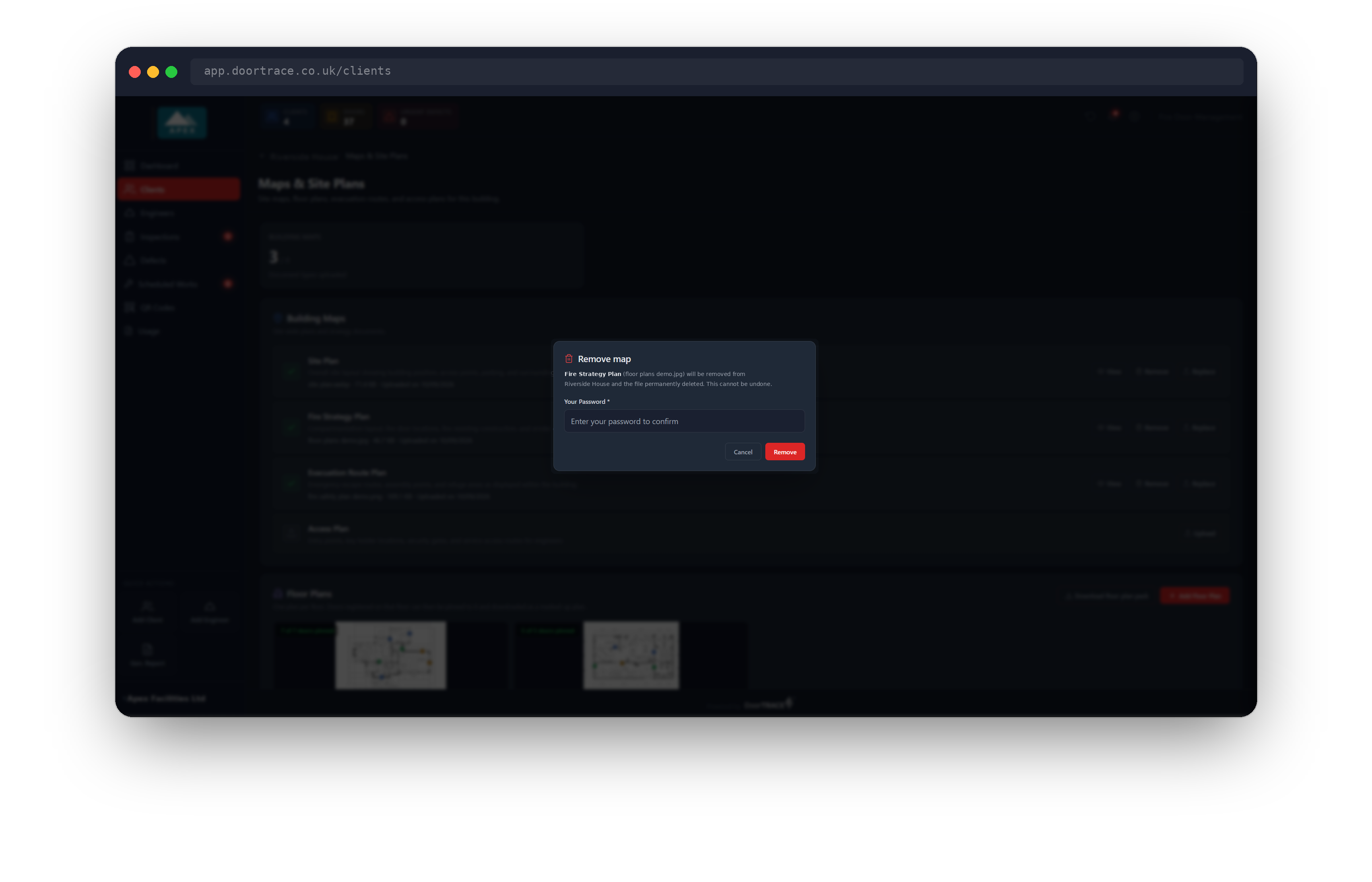
Task: Open the right blurred floor plan thumbnail
Action: pyautogui.click(x=631, y=655)
